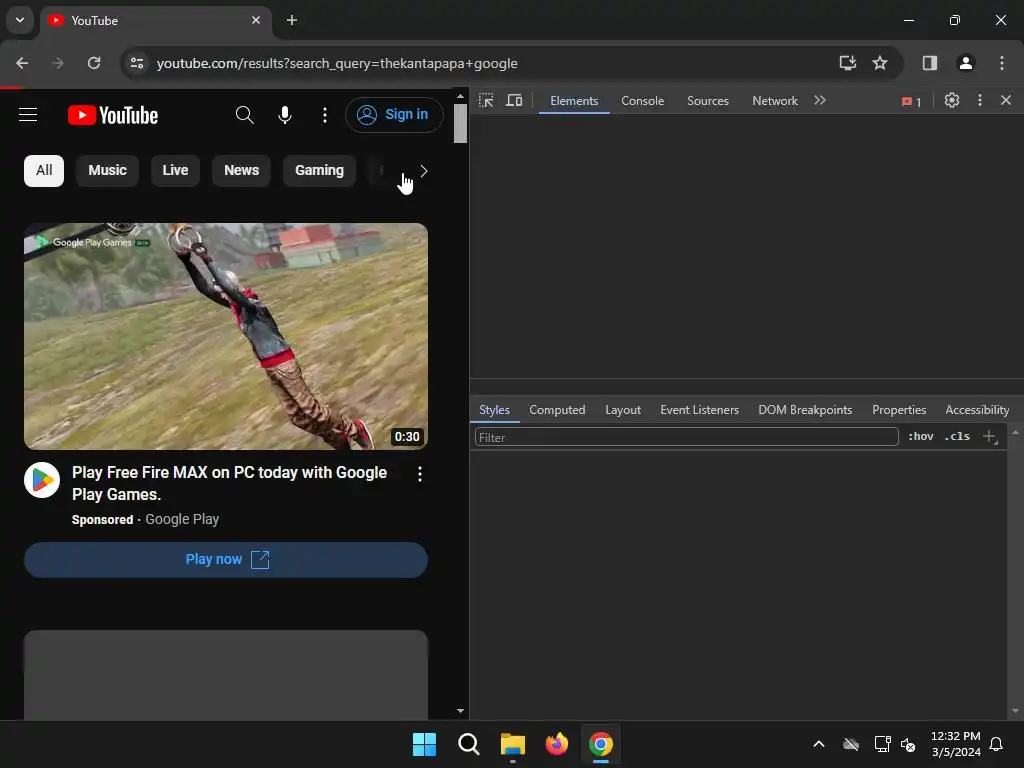This screenshot has height=768, width=1024.
Task: Open Chrome three-dot main menu
Action: tap(1002, 63)
